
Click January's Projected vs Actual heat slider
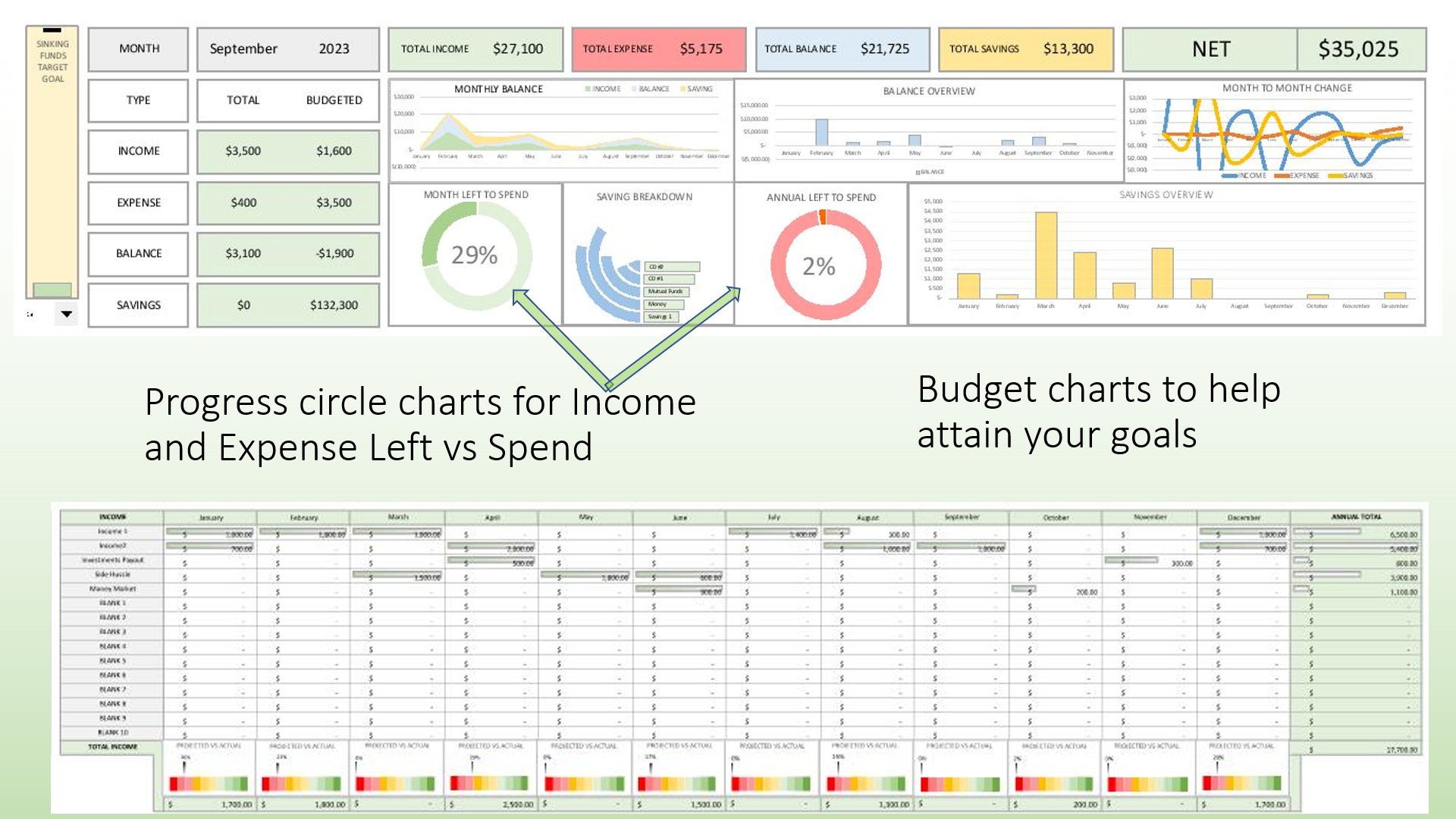coord(209,783)
